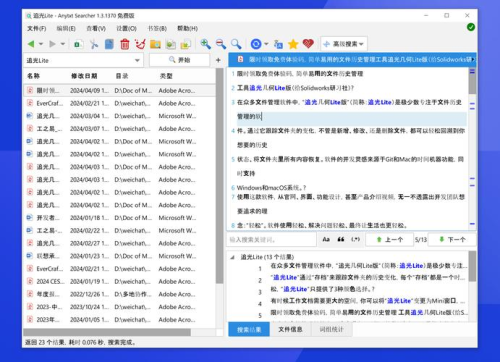Screen dimensions: 500x362
Task: Click the scissors cut icon
Action: click(x=94, y=44)
